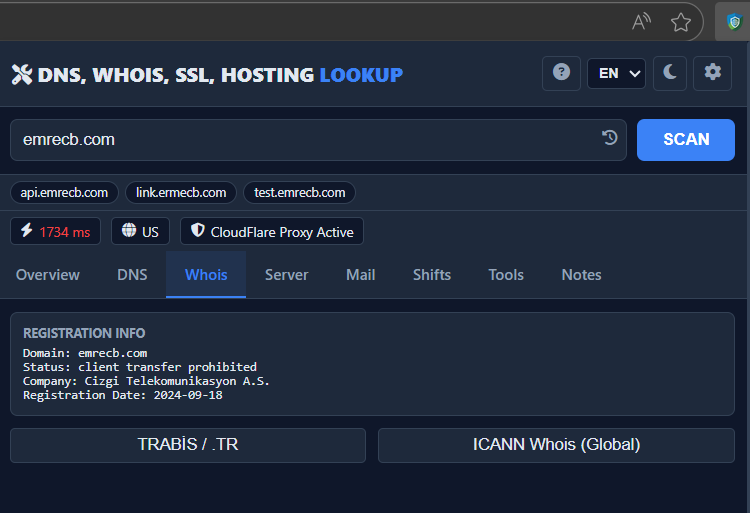Screen dimensions: 750x513
Task: Switch to the Overview tab
Action: 48,274
